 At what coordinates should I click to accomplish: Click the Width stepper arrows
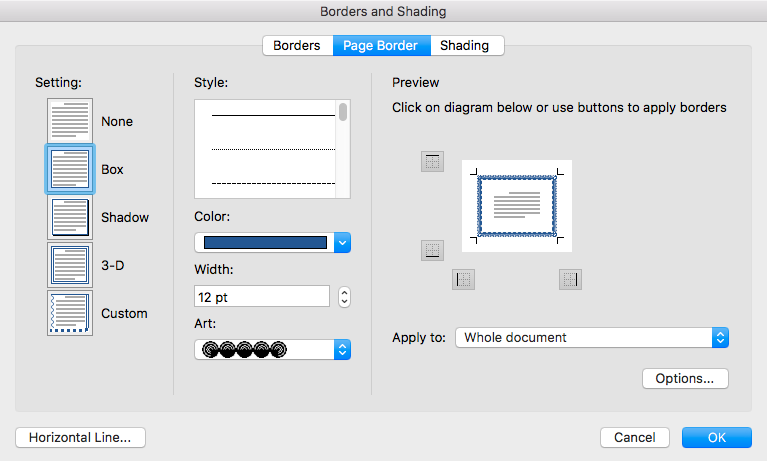(x=344, y=297)
